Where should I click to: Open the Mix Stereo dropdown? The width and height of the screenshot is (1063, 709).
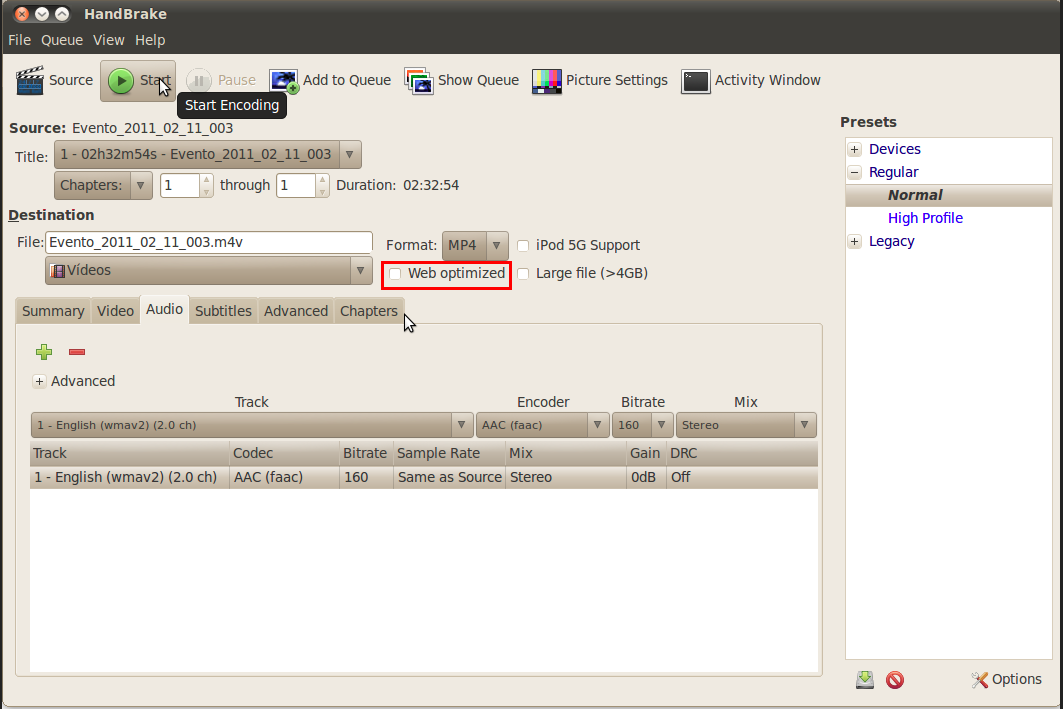click(x=746, y=425)
